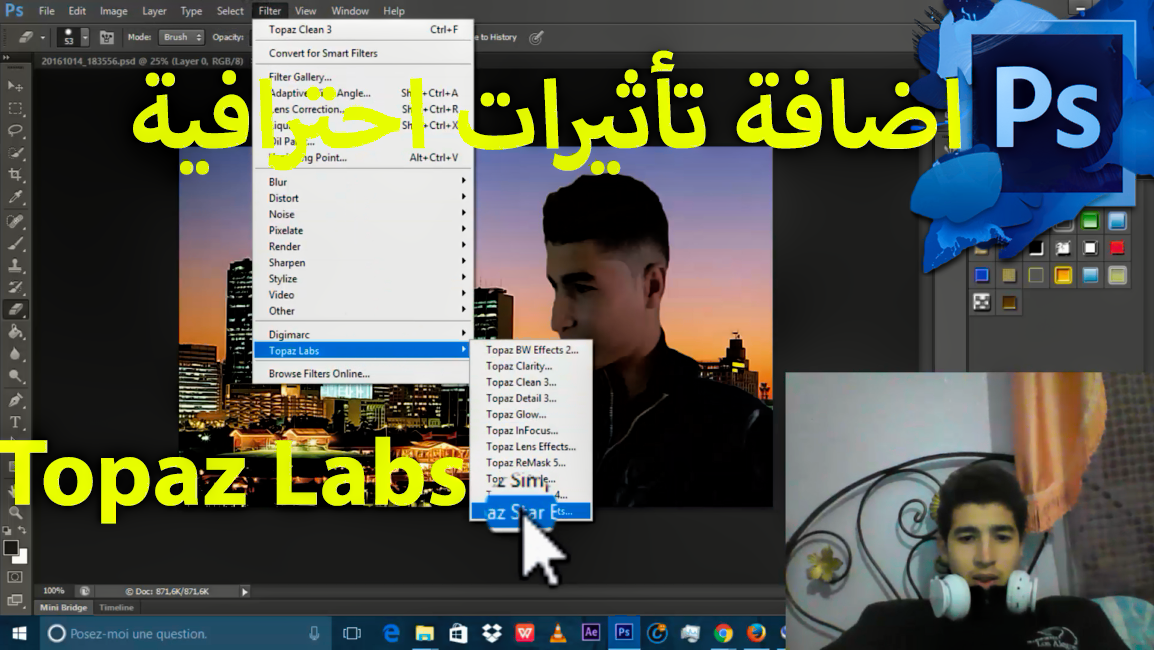Launch Topaz Detail 3 filter
The width and height of the screenshot is (1154, 650).
click(531, 398)
